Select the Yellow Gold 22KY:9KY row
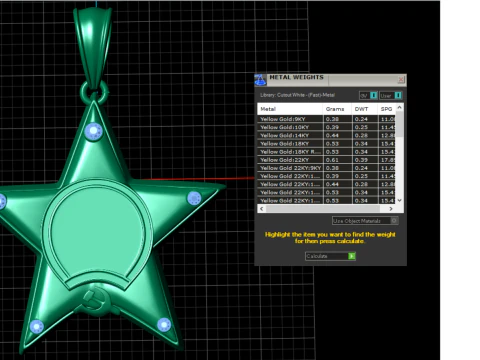This screenshot has width=480, height=360. pyautogui.click(x=327, y=168)
